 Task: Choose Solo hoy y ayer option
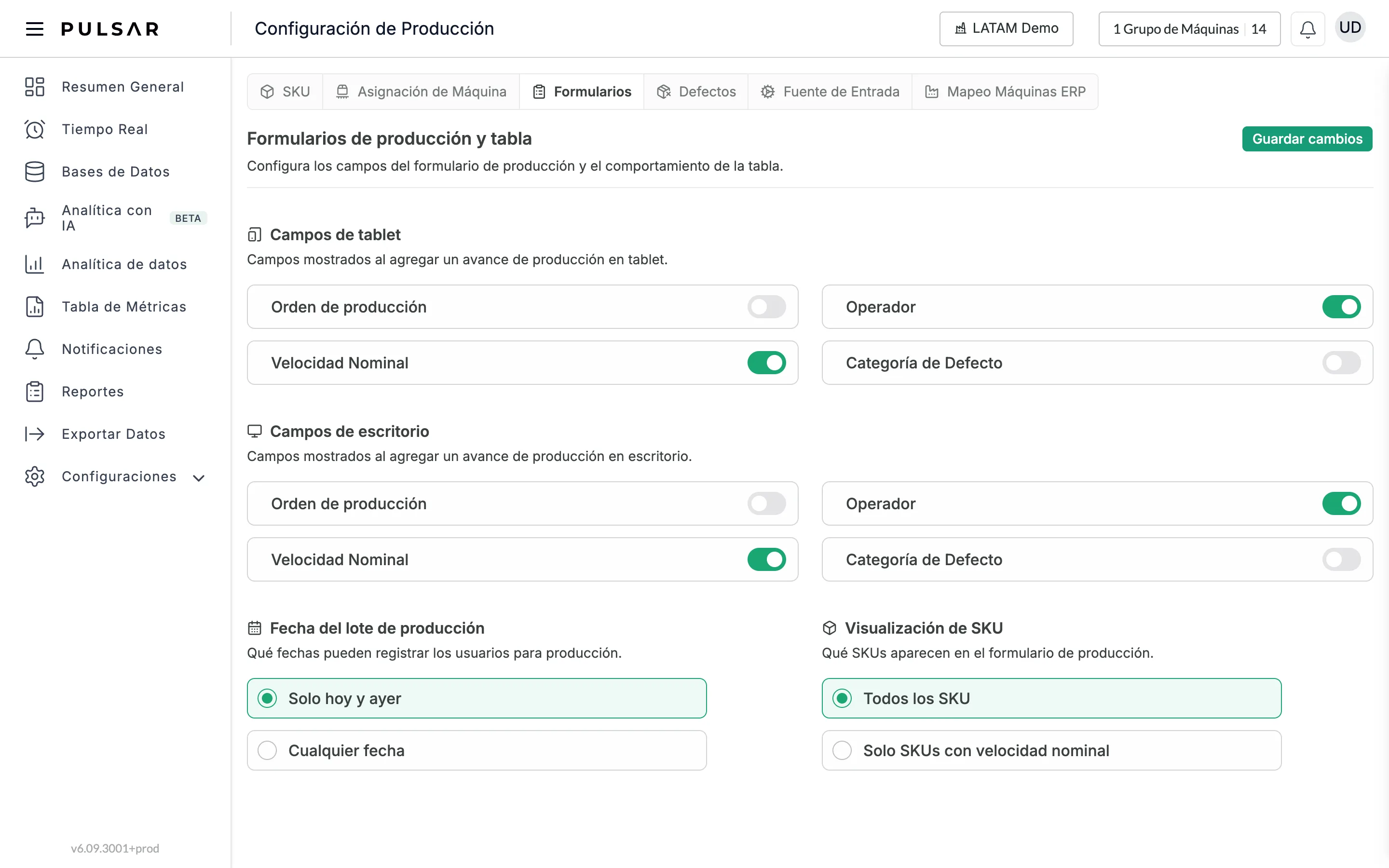click(x=477, y=698)
